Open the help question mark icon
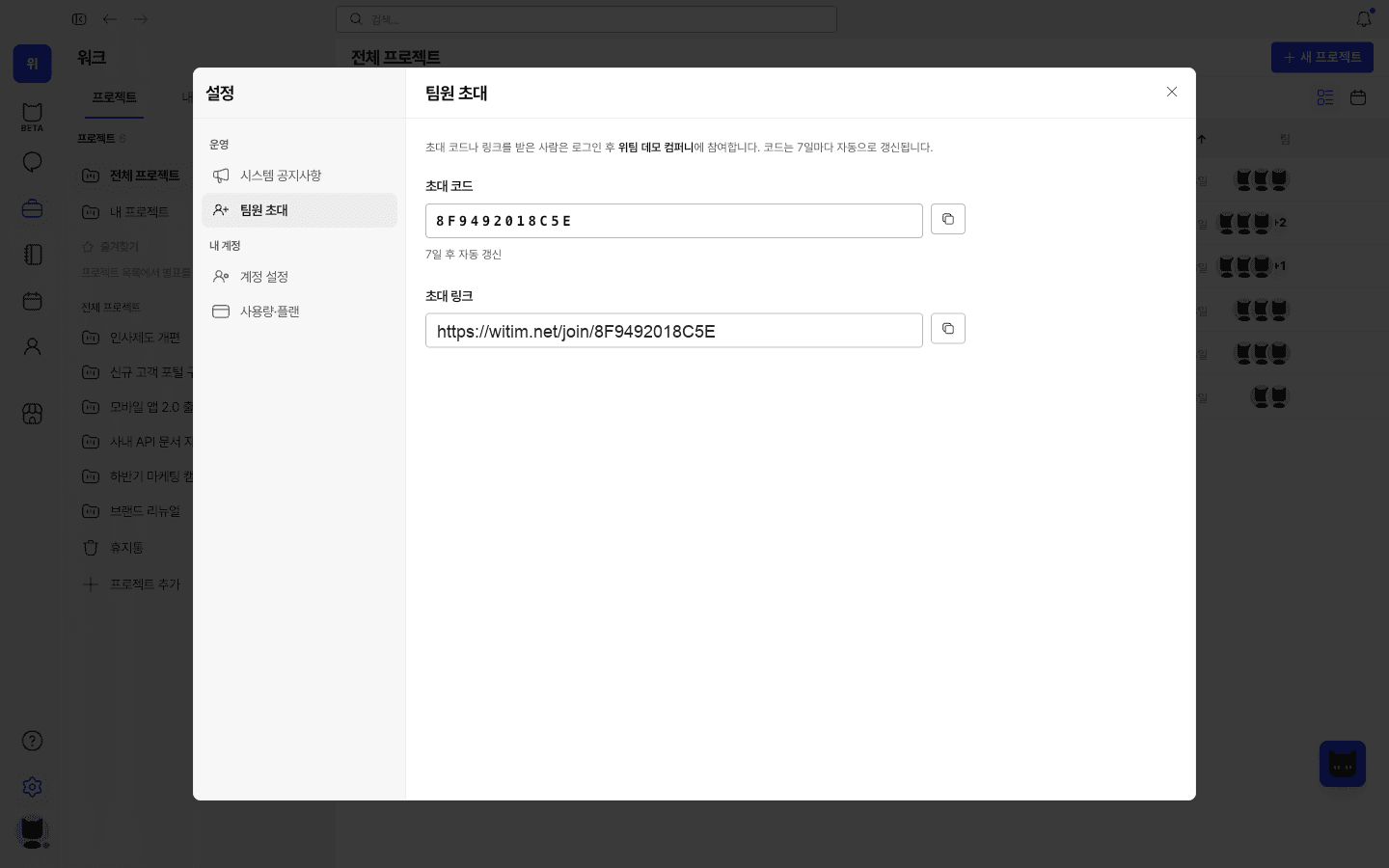This screenshot has width=1389, height=868. pos(32,741)
